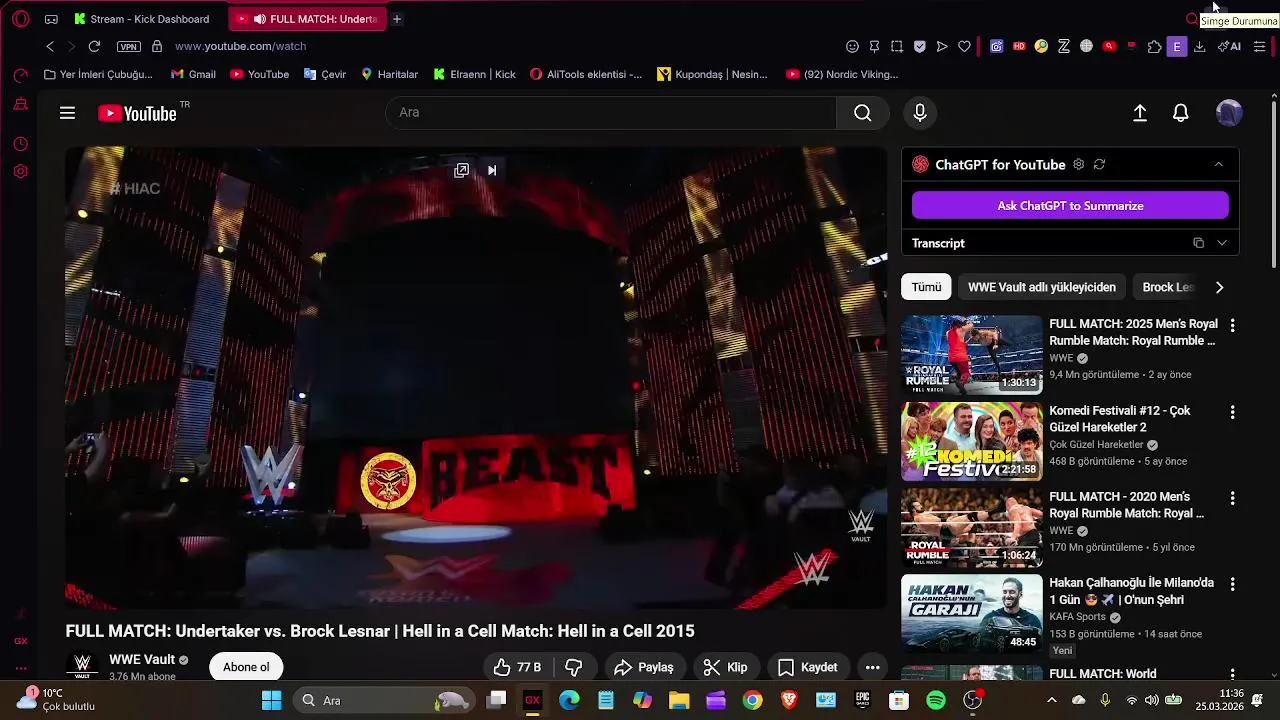Click Ask ChatGPT to Summarize button
The height and width of the screenshot is (720, 1280).
1070,206
